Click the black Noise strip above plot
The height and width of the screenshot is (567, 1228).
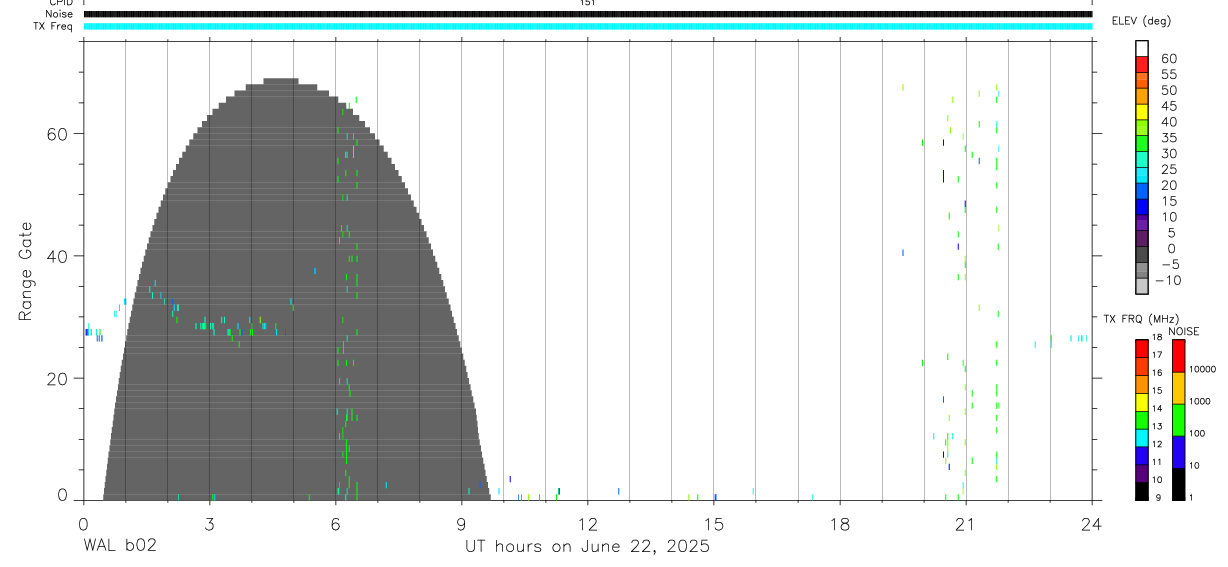[587, 14]
